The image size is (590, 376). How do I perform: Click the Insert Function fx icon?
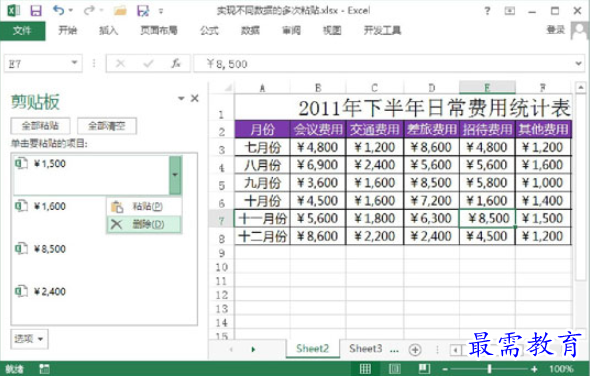click(176, 64)
